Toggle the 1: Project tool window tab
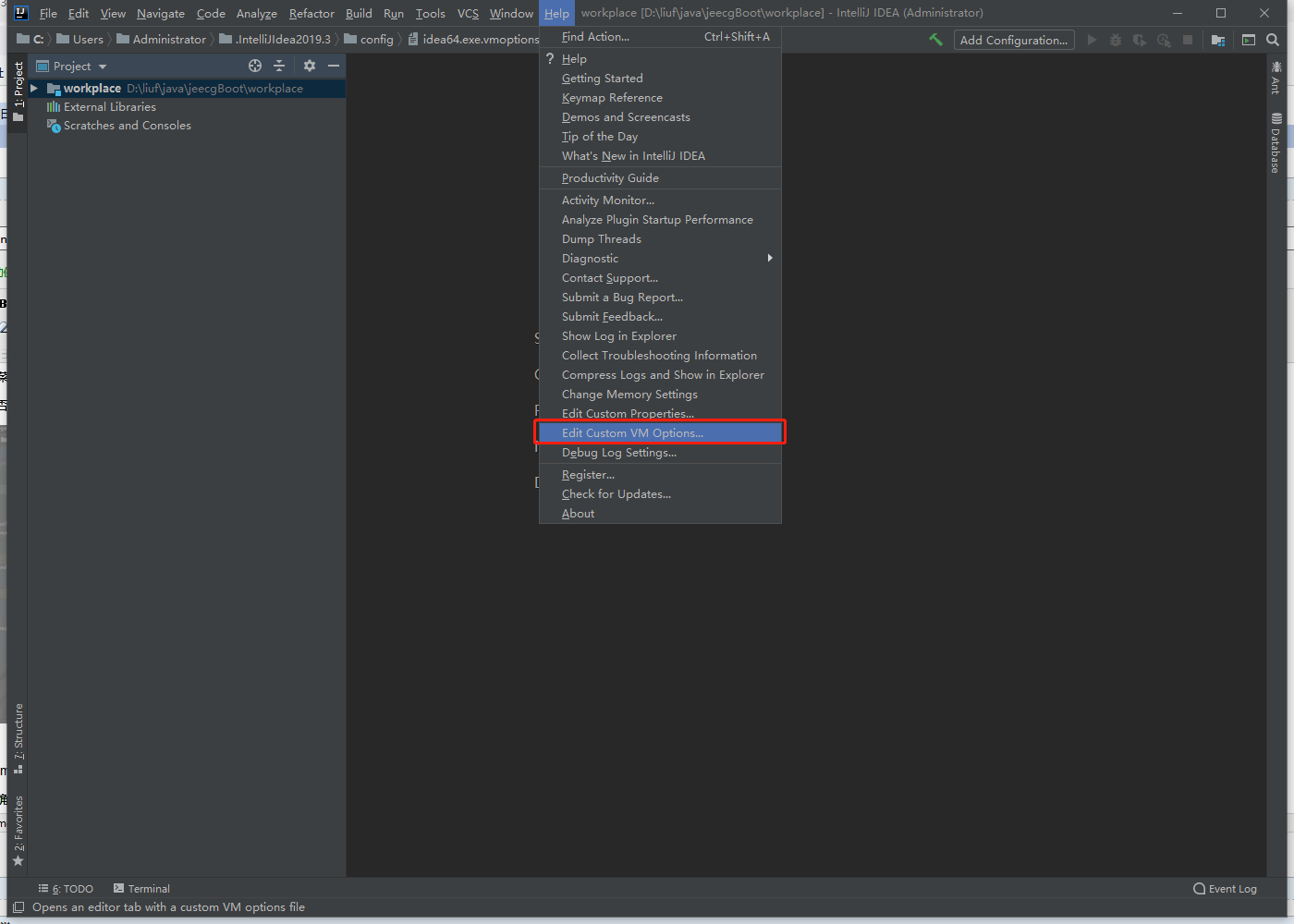 pyautogui.click(x=18, y=91)
